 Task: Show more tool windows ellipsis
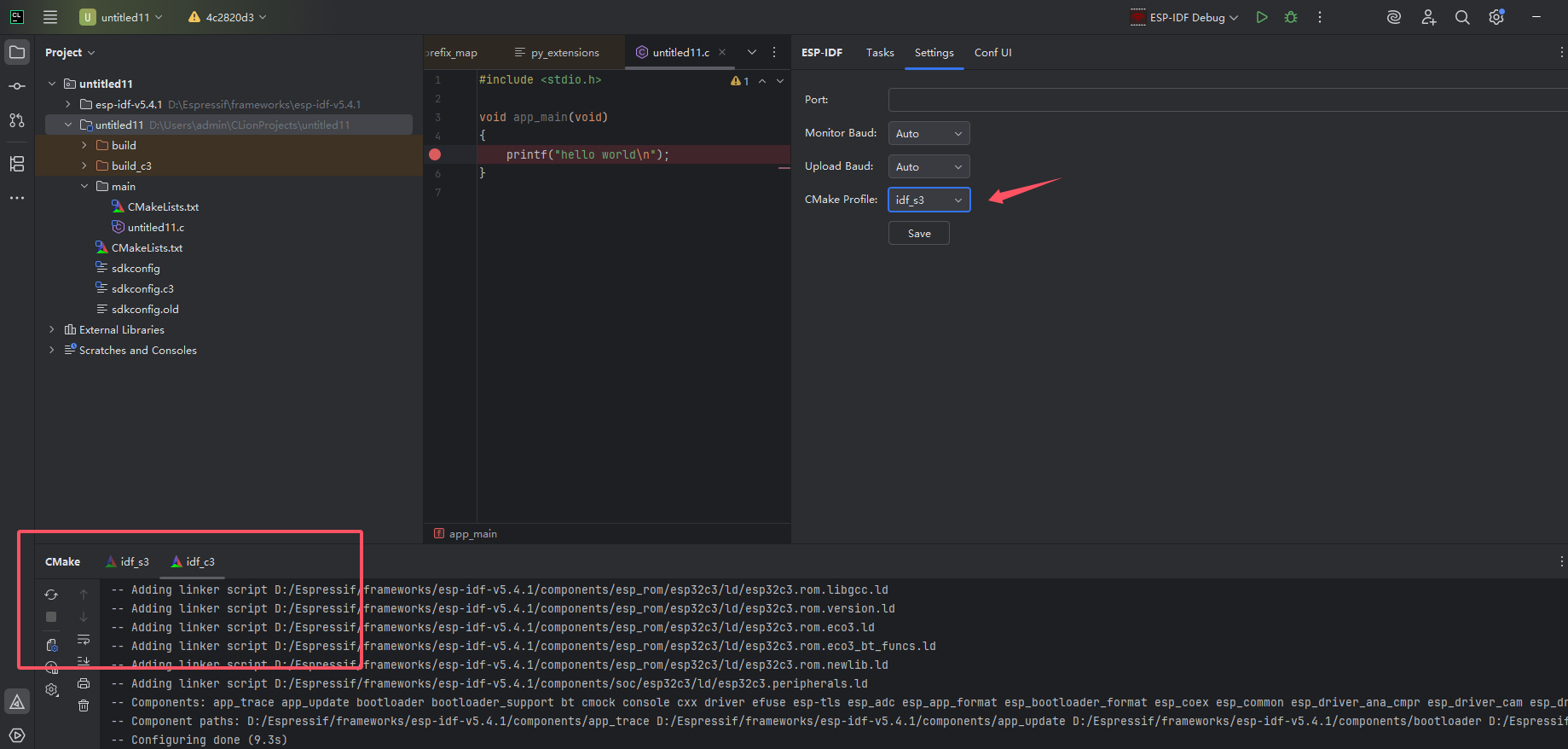[17, 198]
